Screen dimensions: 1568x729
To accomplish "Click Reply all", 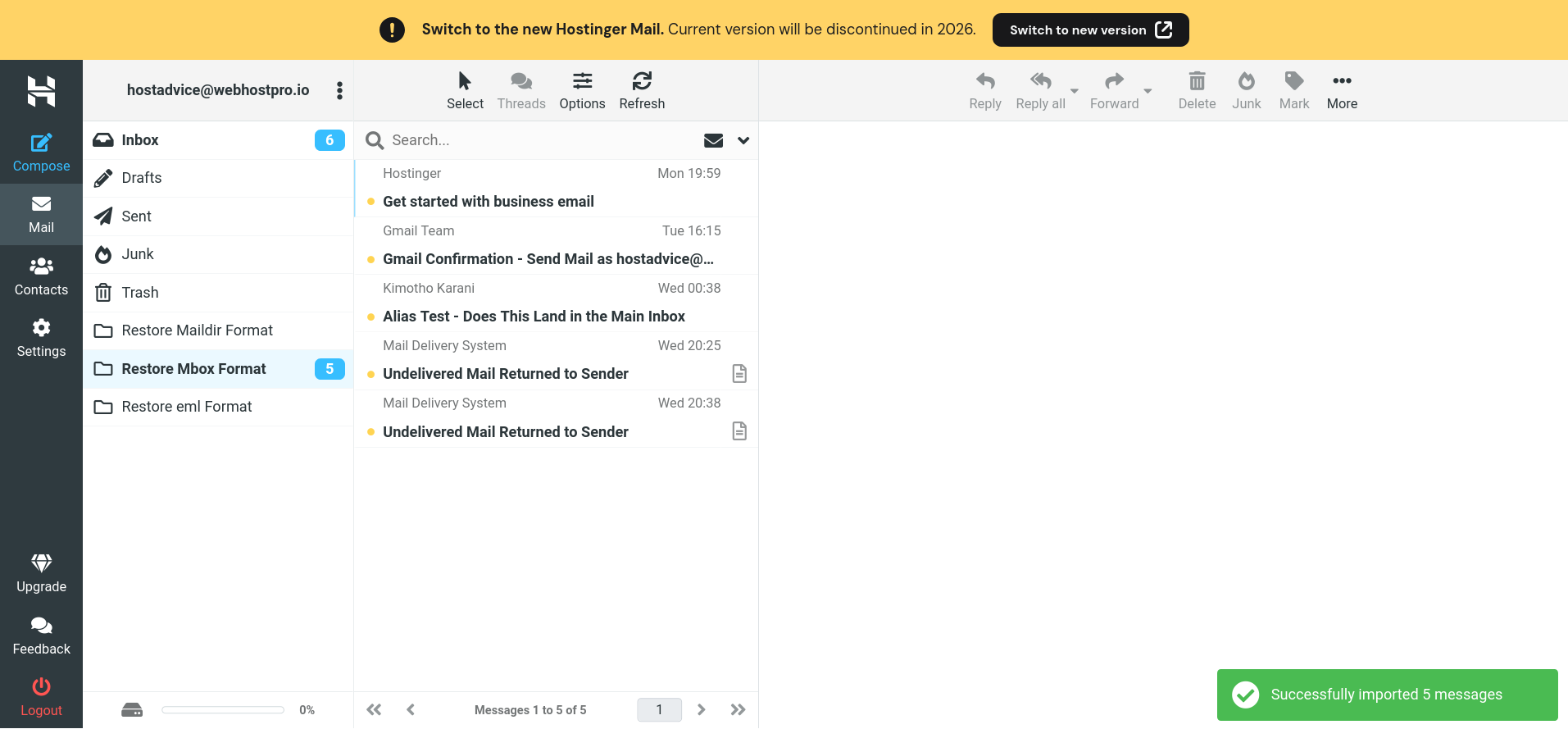I will click(1040, 90).
